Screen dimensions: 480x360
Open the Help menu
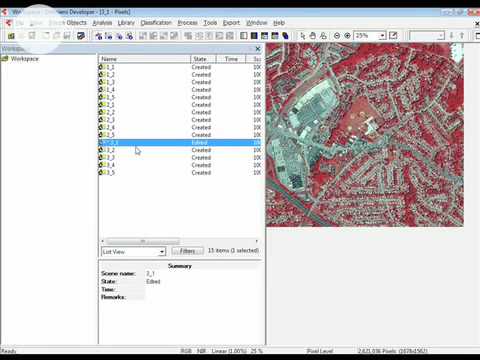point(279,23)
